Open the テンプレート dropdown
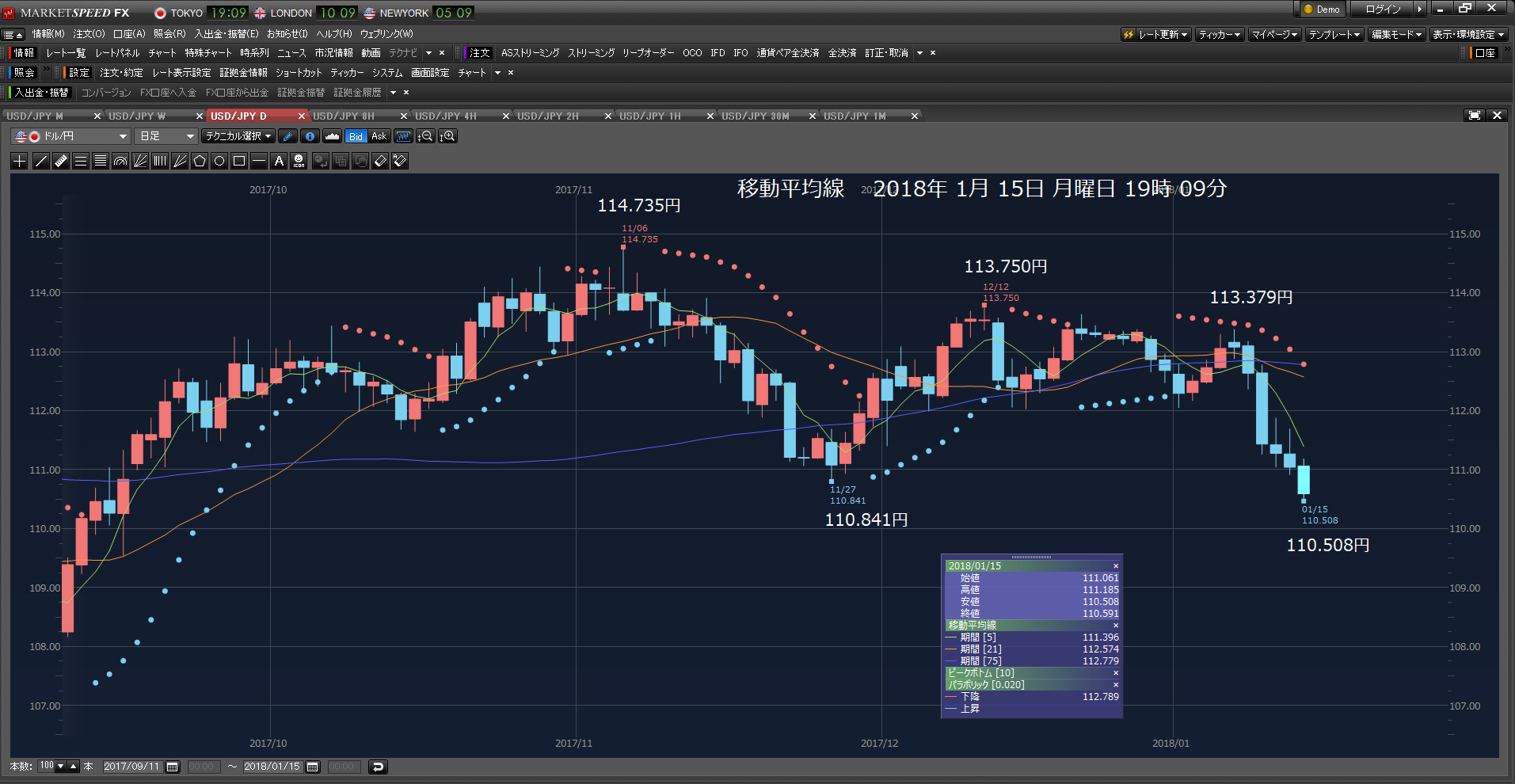The width and height of the screenshot is (1515, 784). pyautogui.click(x=1334, y=35)
